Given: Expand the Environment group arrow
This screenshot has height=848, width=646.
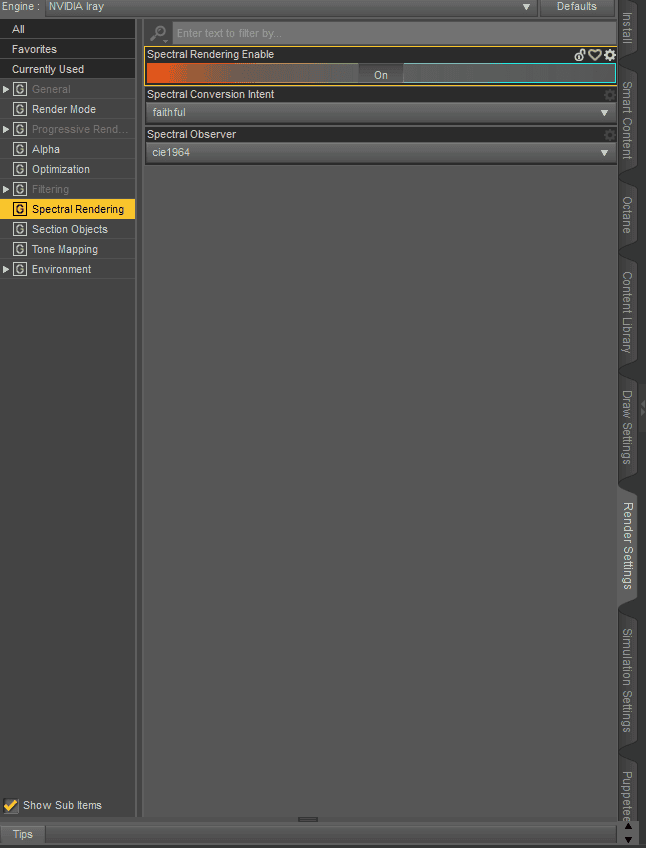Looking at the screenshot, I should [6, 269].
